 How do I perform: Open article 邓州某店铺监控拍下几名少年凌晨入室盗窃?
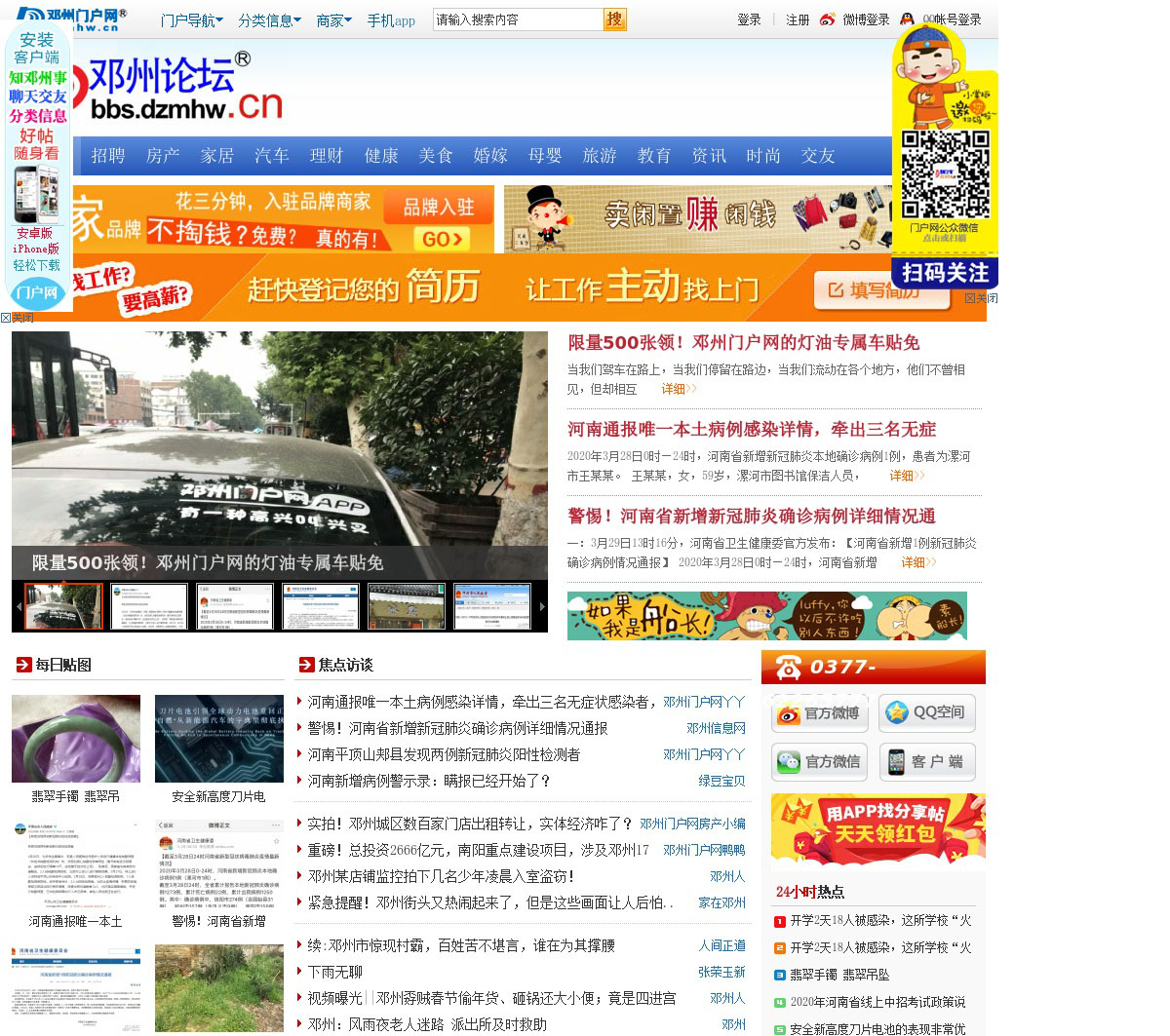[x=442, y=876]
